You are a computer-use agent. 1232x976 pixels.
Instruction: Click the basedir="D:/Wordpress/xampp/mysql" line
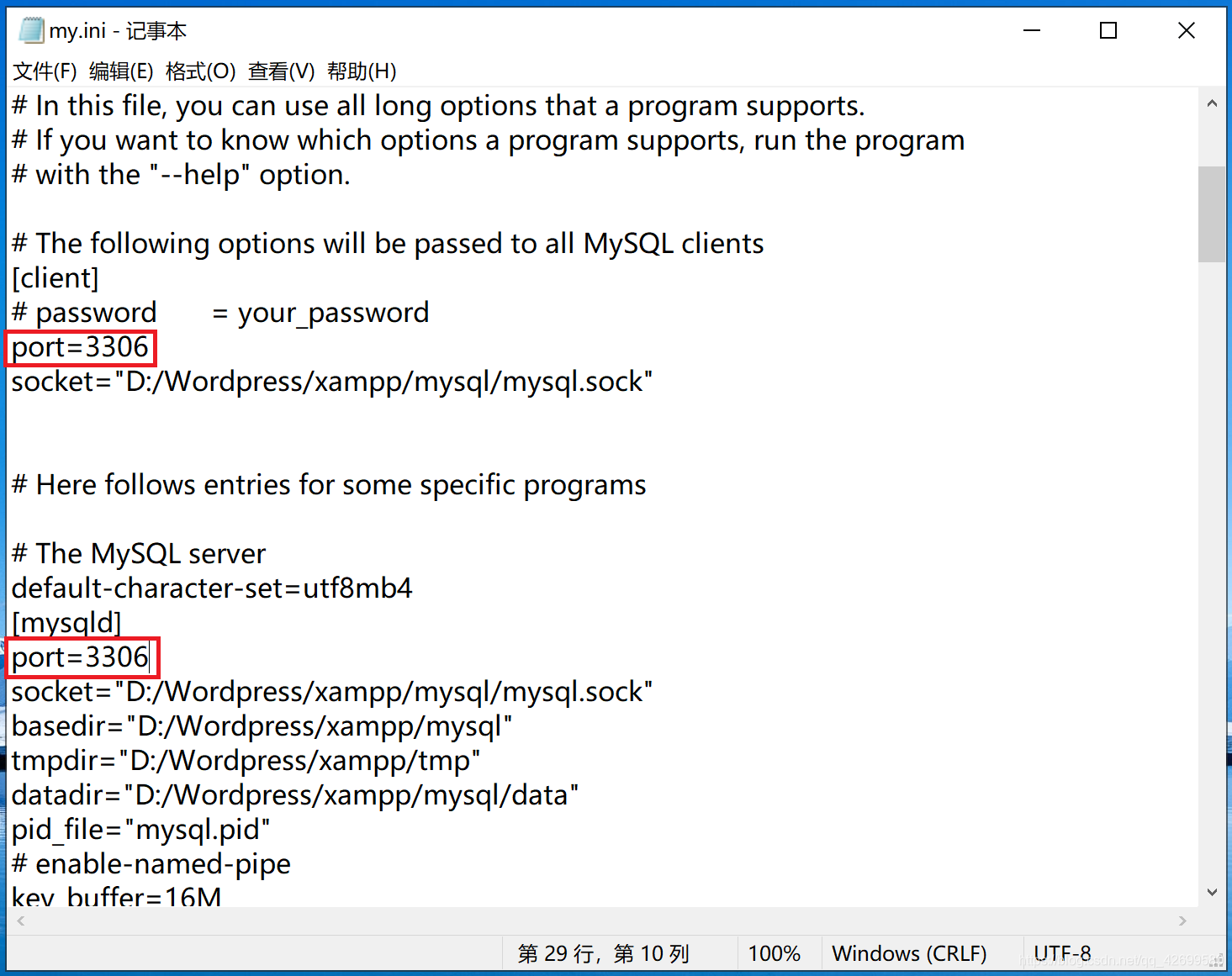[262, 726]
